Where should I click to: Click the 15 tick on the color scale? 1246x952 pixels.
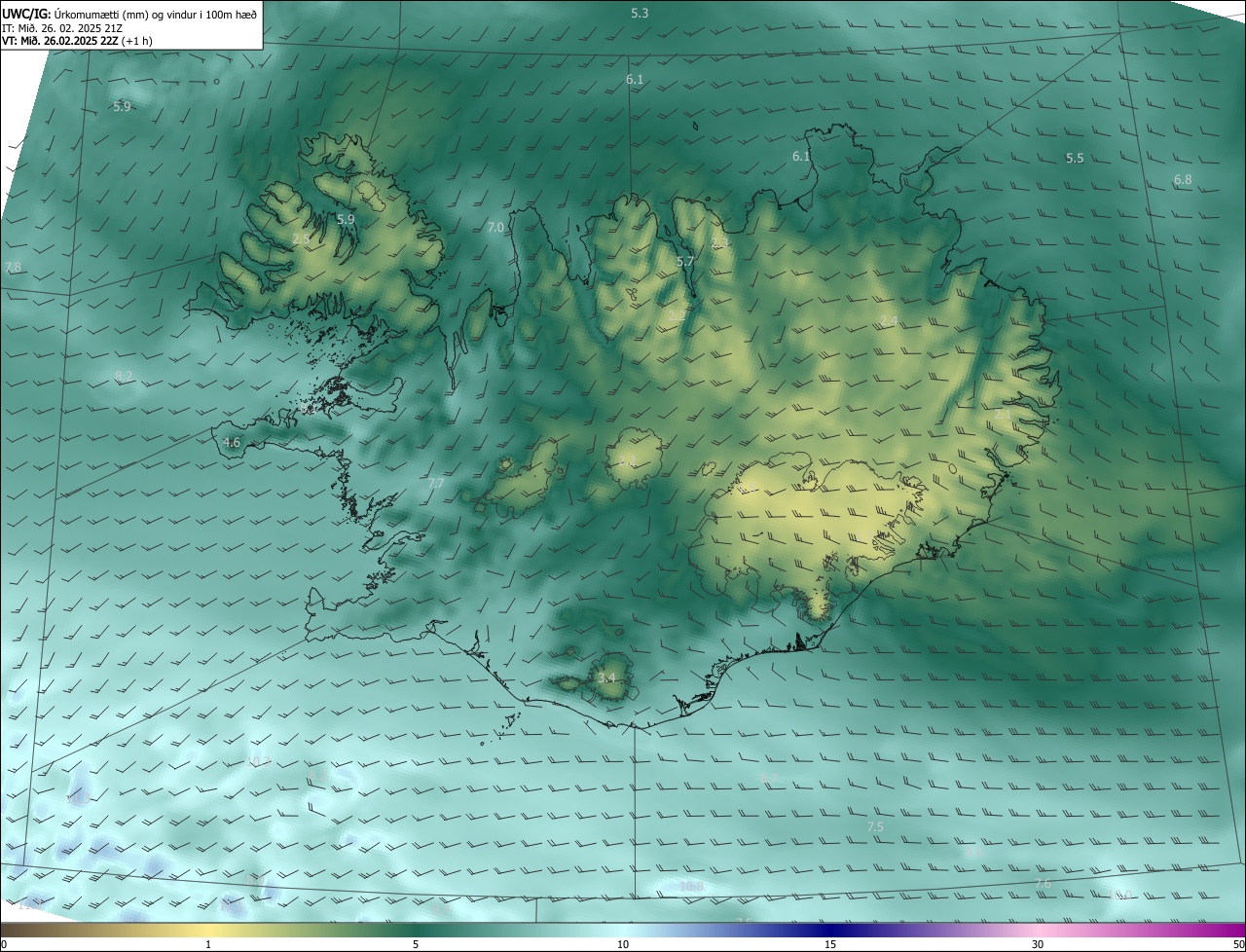point(830,945)
